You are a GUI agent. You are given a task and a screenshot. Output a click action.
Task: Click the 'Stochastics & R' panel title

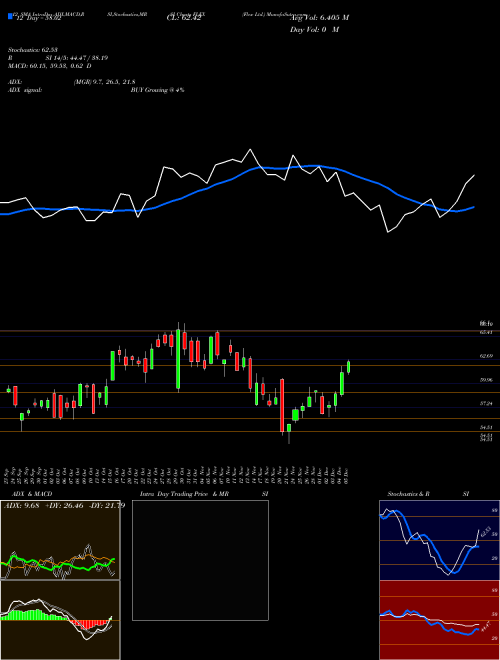pos(409,494)
